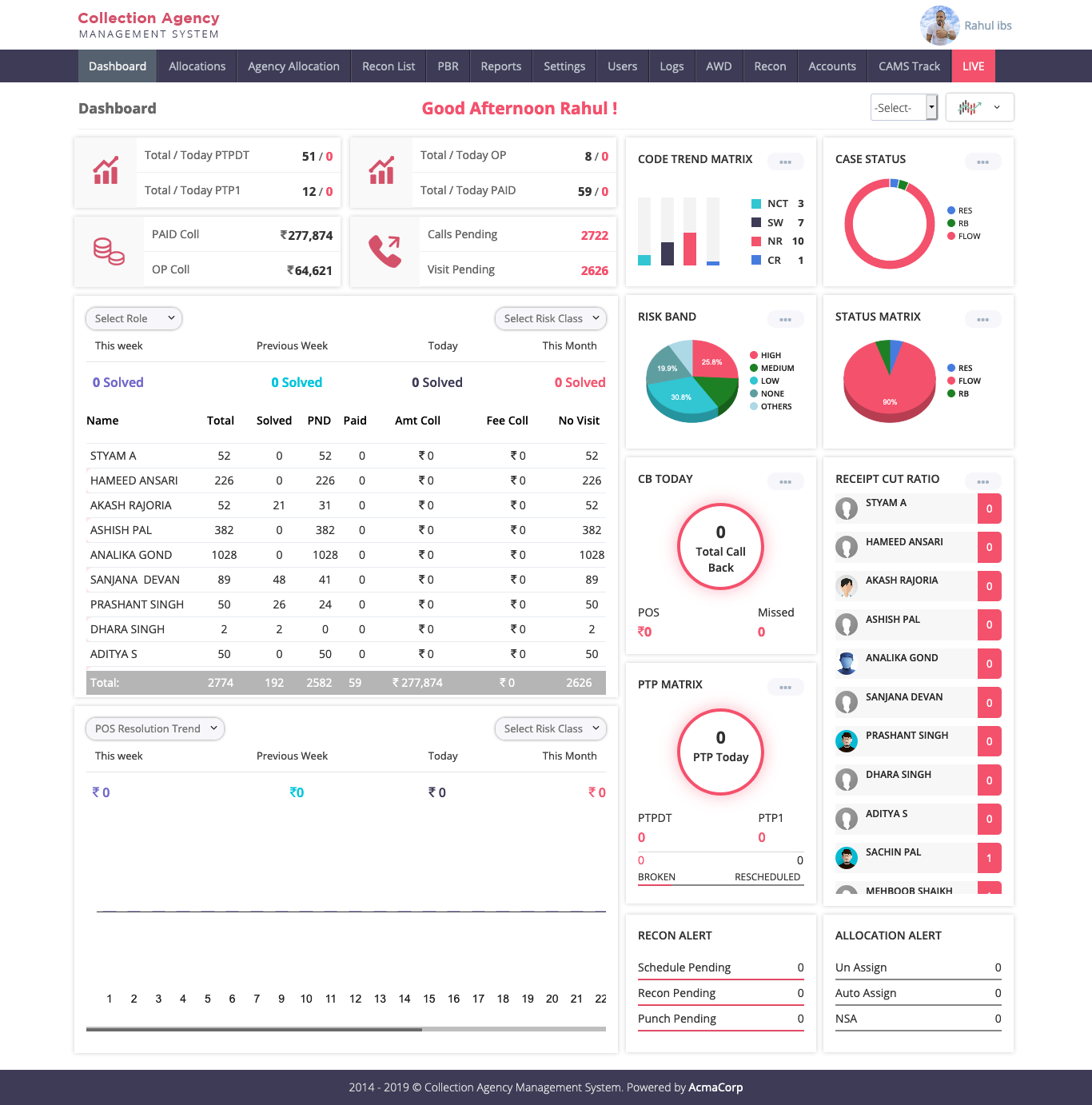Open Code Trend Matrix options ellipsis
Image resolution: width=1092 pixels, height=1105 pixels.
click(x=785, y=162)
